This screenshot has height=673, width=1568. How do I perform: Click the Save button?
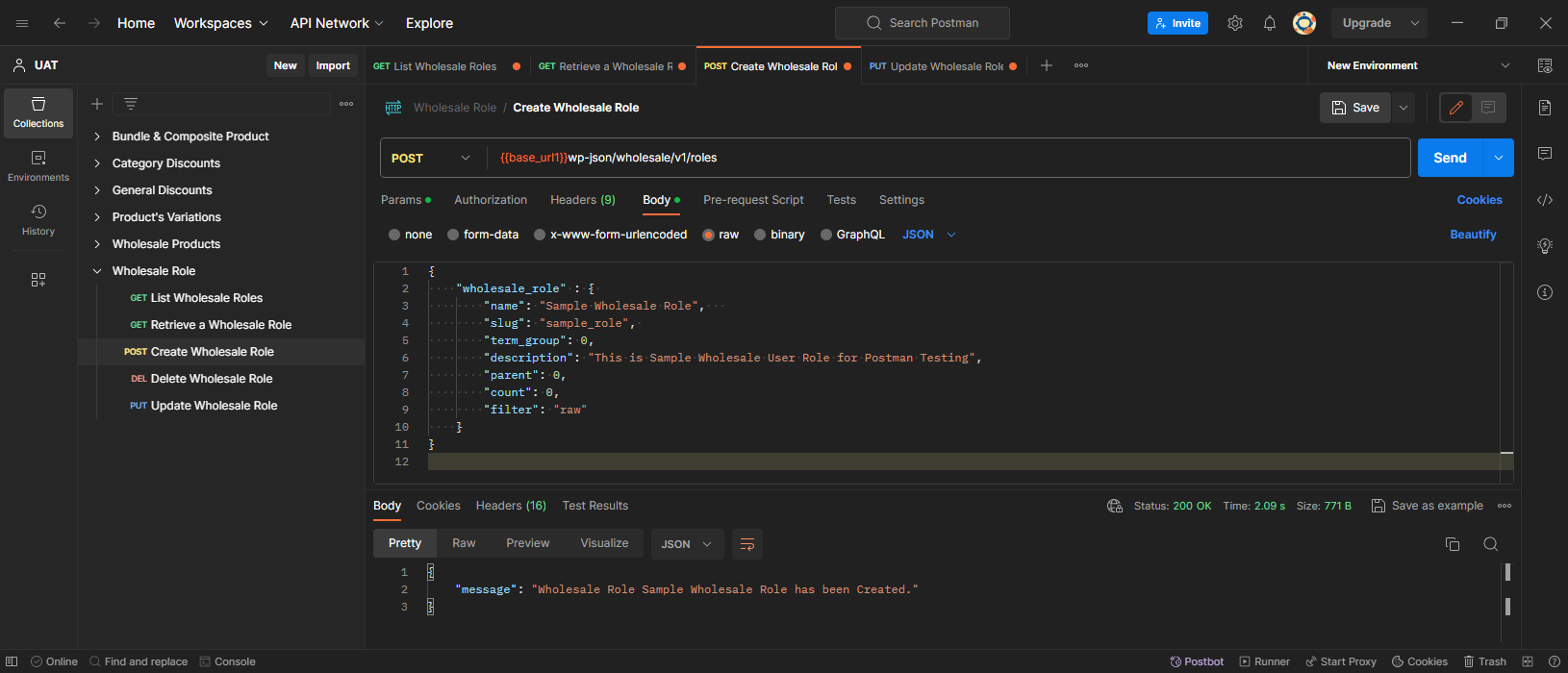point(1355,108)
